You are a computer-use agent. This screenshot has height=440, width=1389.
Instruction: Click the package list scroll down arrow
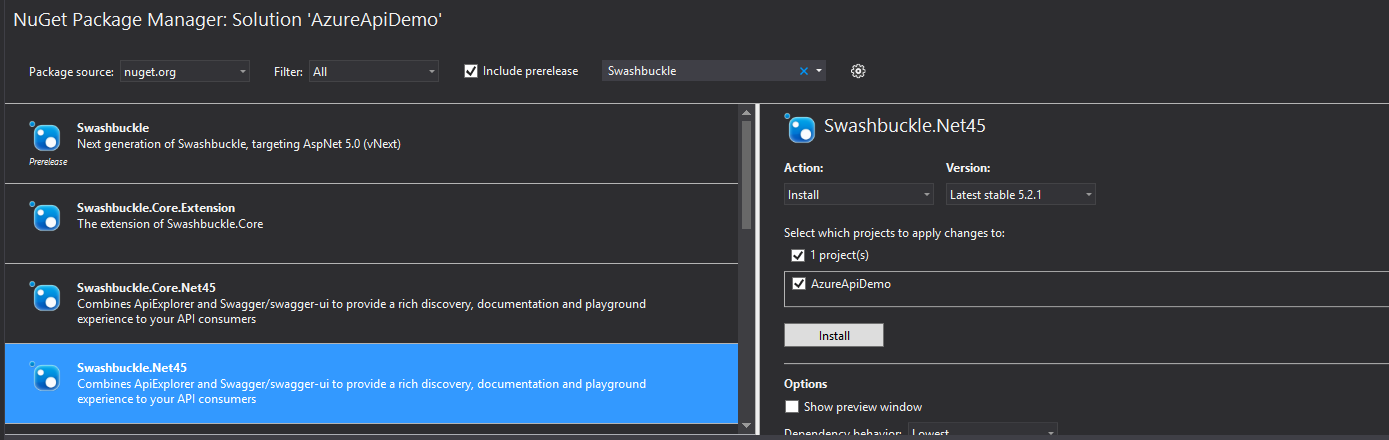[x=745, y=426]
